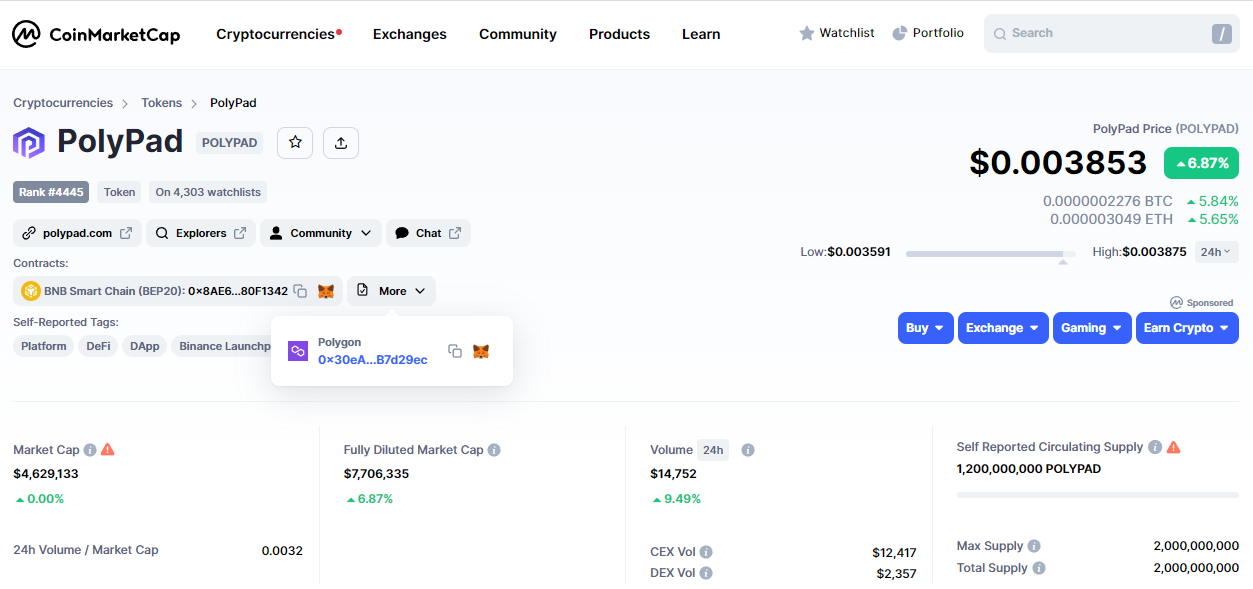Click the On 4,303 watchlists badge
Screen dimensions: 1253x589
point(208,192)
